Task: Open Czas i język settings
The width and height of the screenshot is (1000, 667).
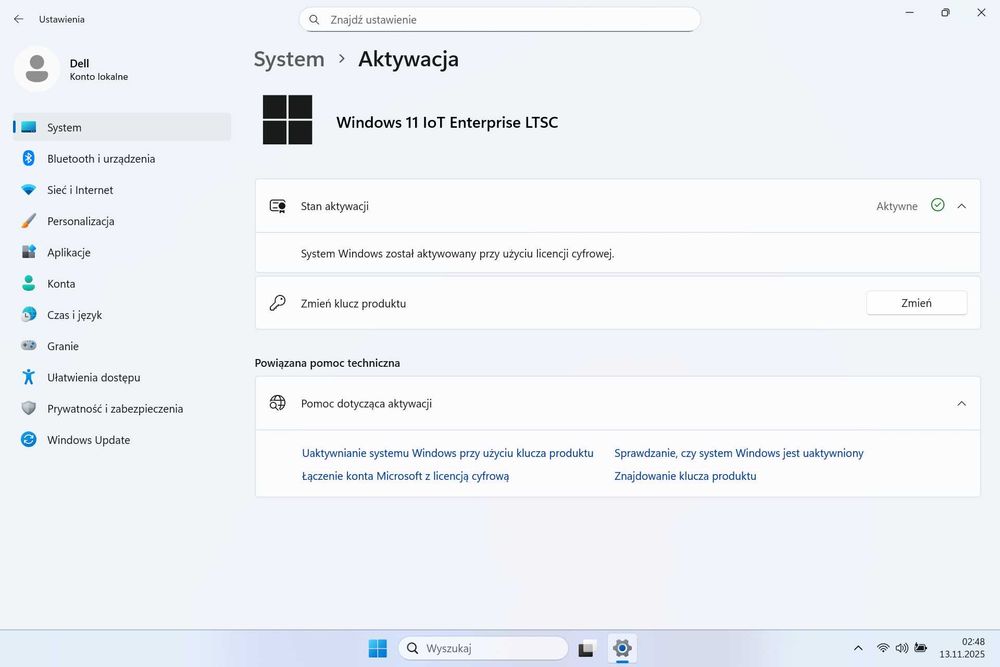Action: [122, 315]
